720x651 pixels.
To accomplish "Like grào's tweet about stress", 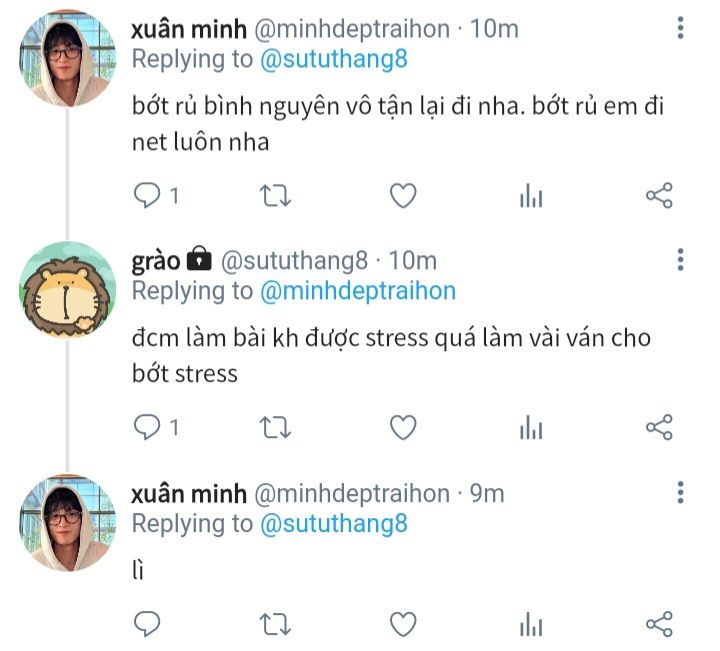I will point(403,428).
